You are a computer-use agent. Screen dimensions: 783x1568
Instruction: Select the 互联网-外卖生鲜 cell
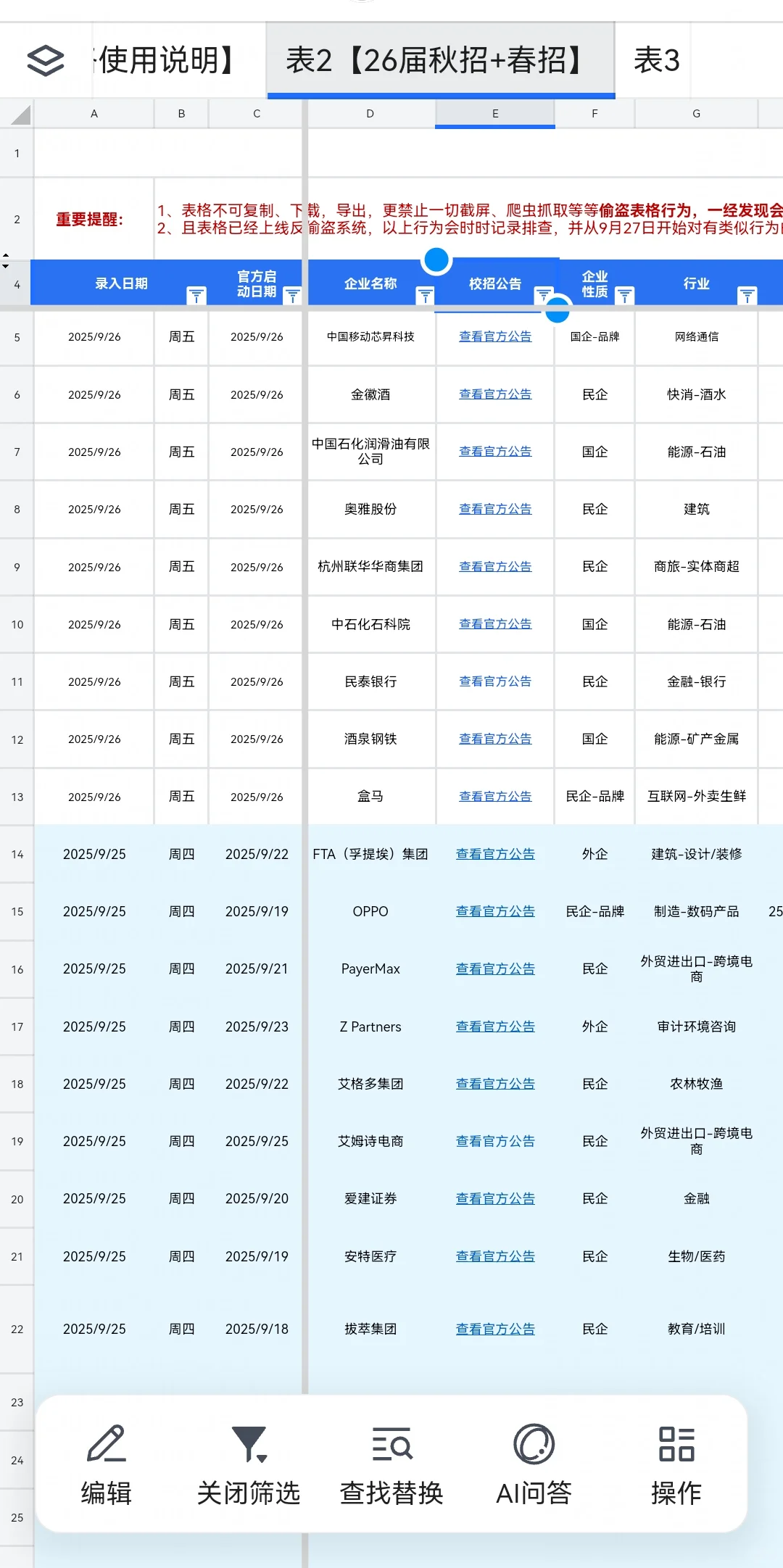pos(697,796)
